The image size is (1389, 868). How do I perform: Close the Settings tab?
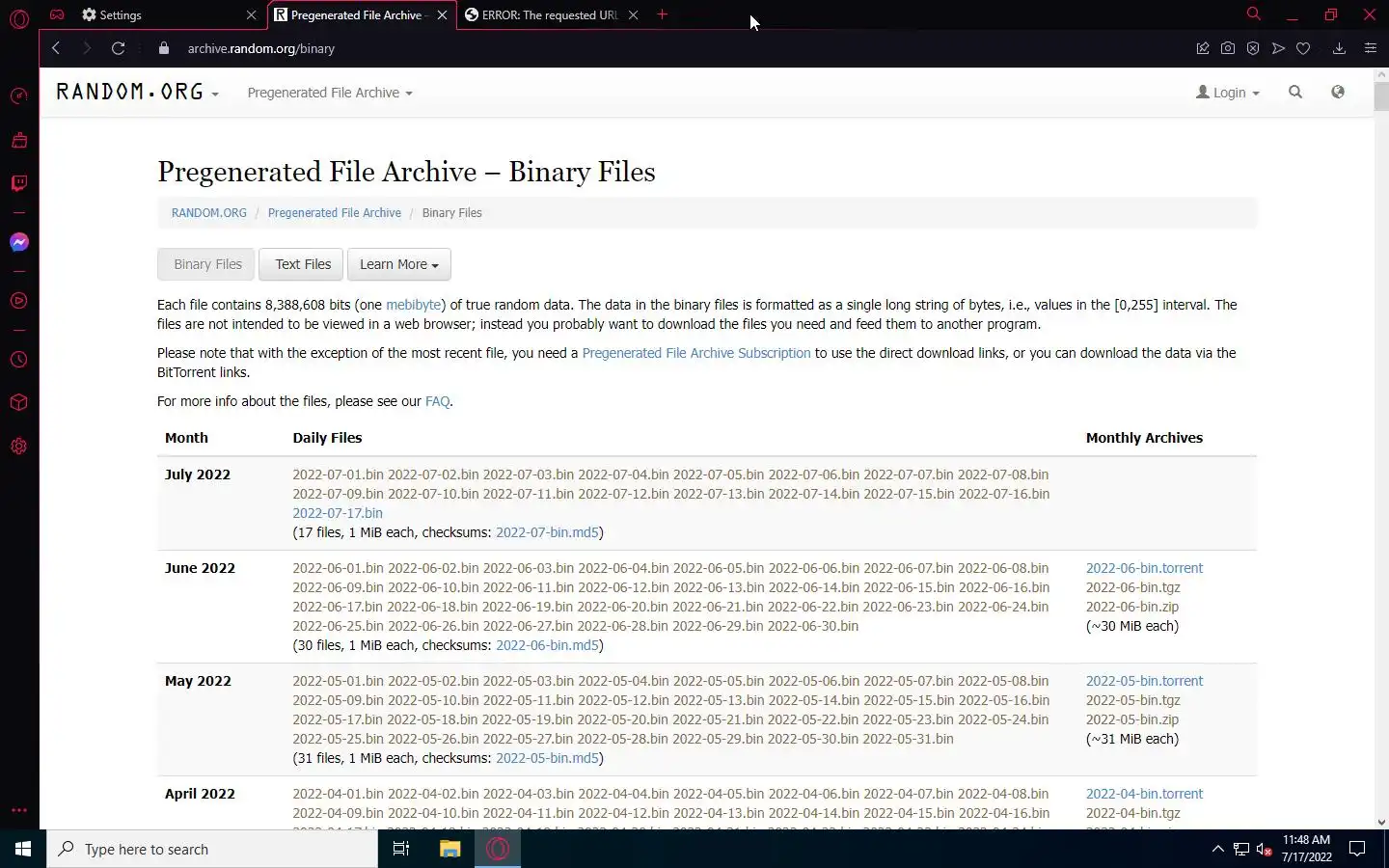coord(251,14)
